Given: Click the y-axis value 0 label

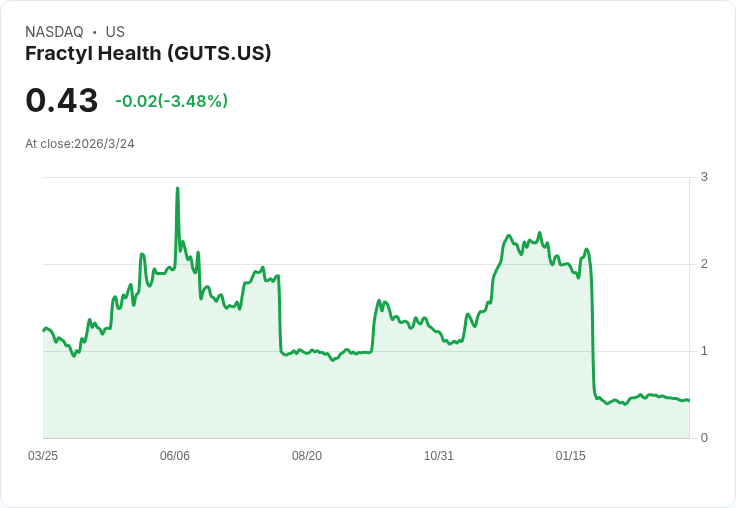Looking at the screenshot, I should [x=704, y=438].
